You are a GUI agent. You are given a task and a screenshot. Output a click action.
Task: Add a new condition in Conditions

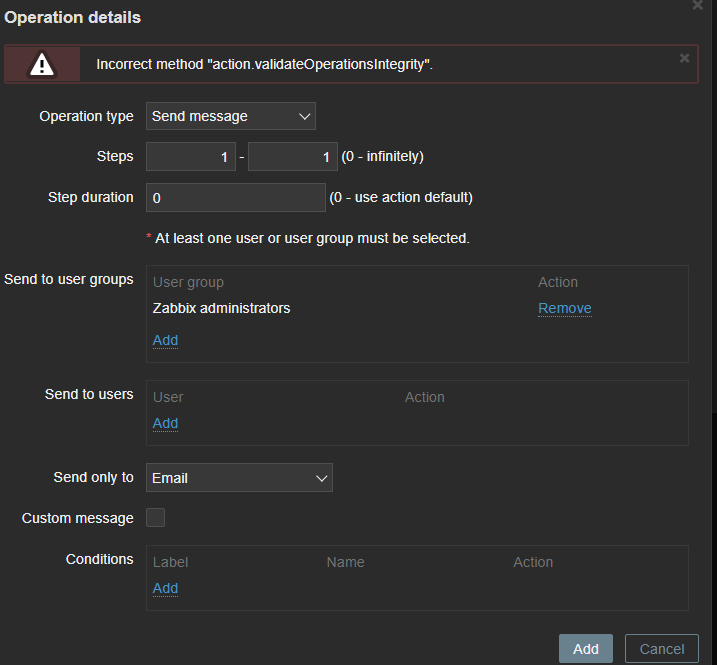(165, 588)
